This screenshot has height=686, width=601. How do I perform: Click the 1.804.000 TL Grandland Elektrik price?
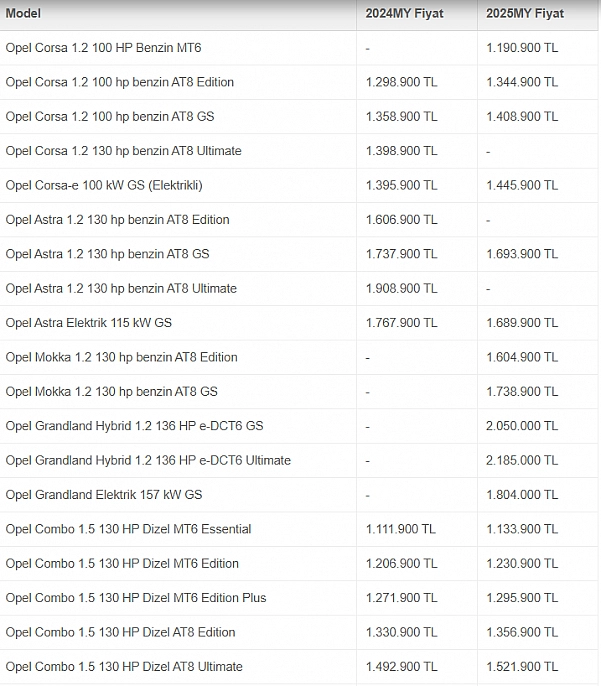(x=522, y=495)
